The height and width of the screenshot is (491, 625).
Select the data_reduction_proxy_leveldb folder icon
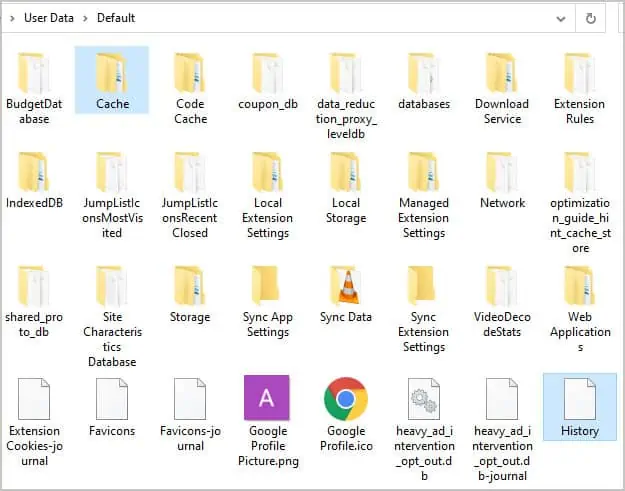[346, 73]
